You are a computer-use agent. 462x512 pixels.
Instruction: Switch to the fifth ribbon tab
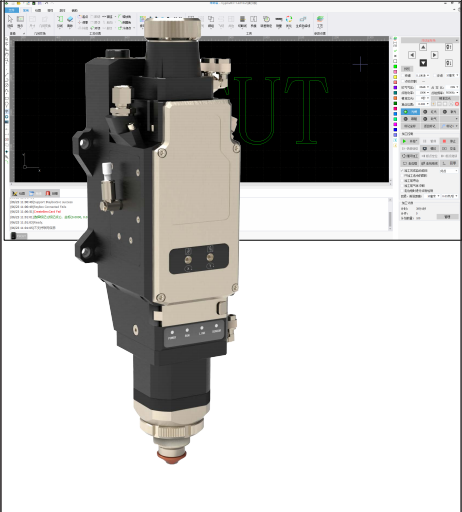62,10
